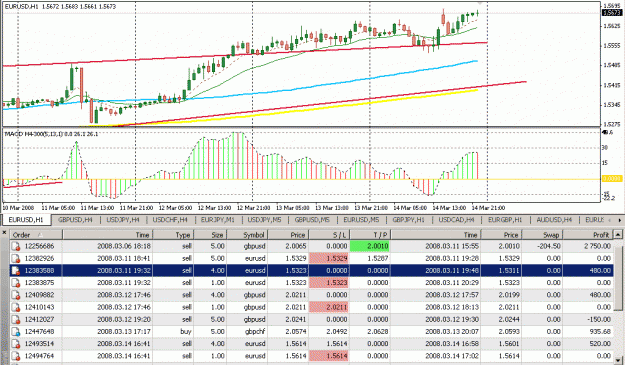This screenshot has width=625, height=365.
Task: Sort by the Time header next to T / P
Action: [436, 235]
